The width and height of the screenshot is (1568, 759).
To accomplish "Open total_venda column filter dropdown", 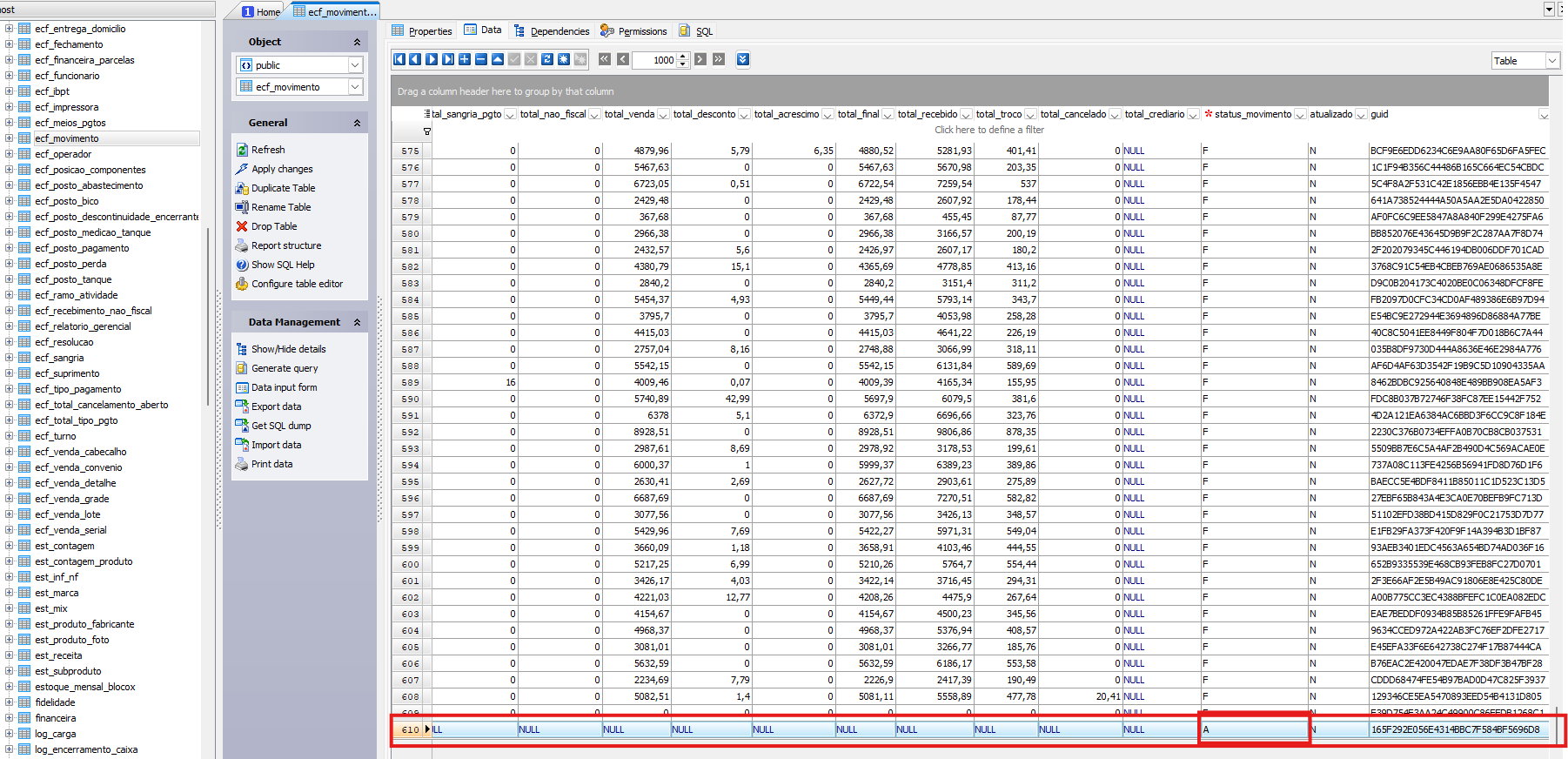I will point(663,115).
